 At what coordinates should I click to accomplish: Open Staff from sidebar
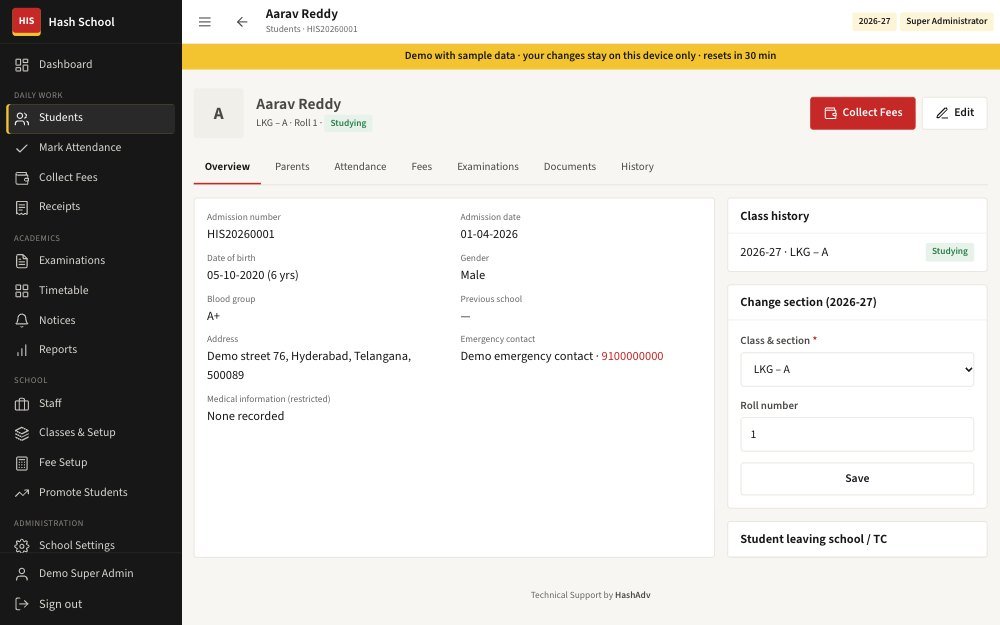(91, 404)
